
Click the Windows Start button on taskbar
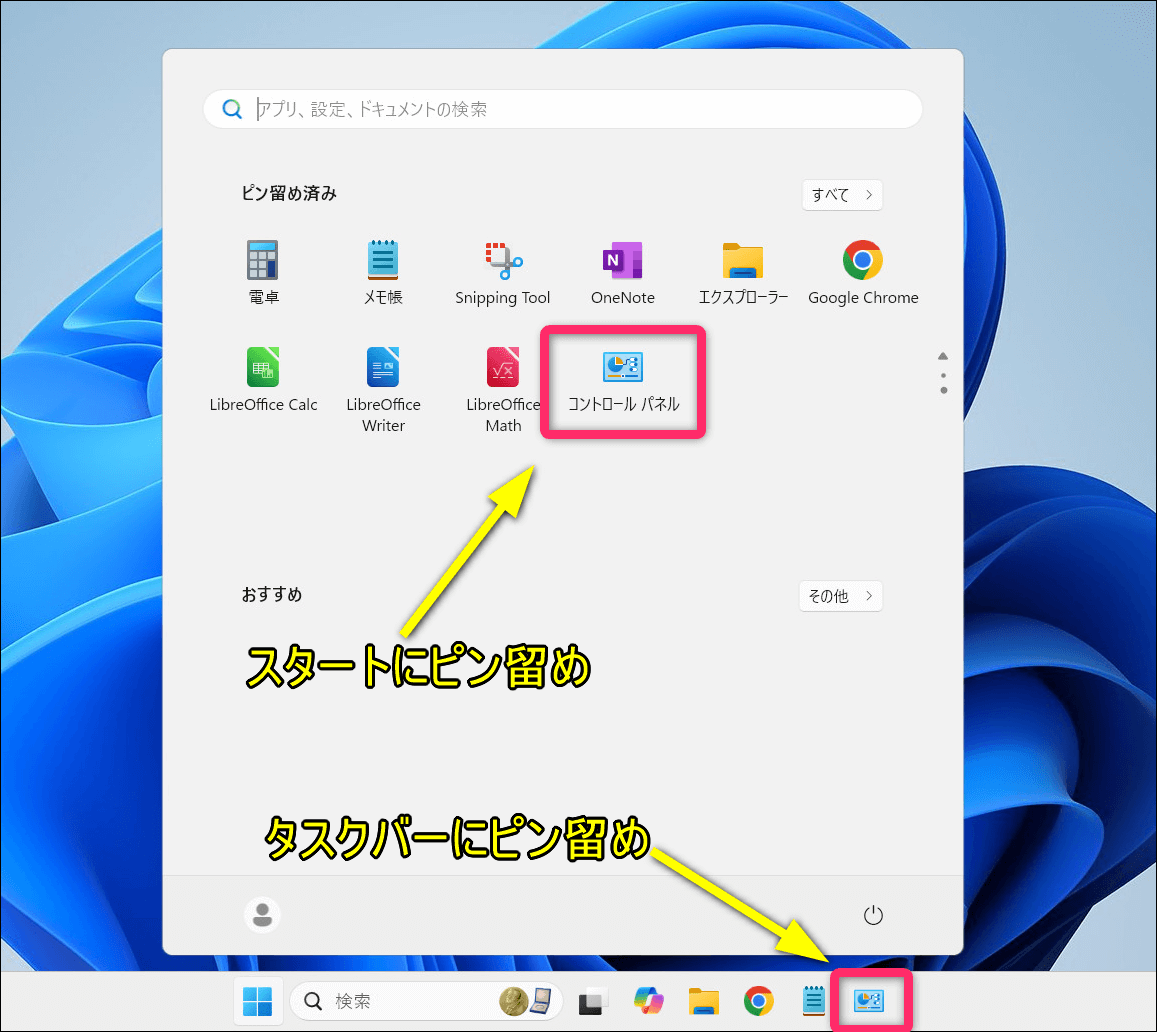coord(258,1001)
